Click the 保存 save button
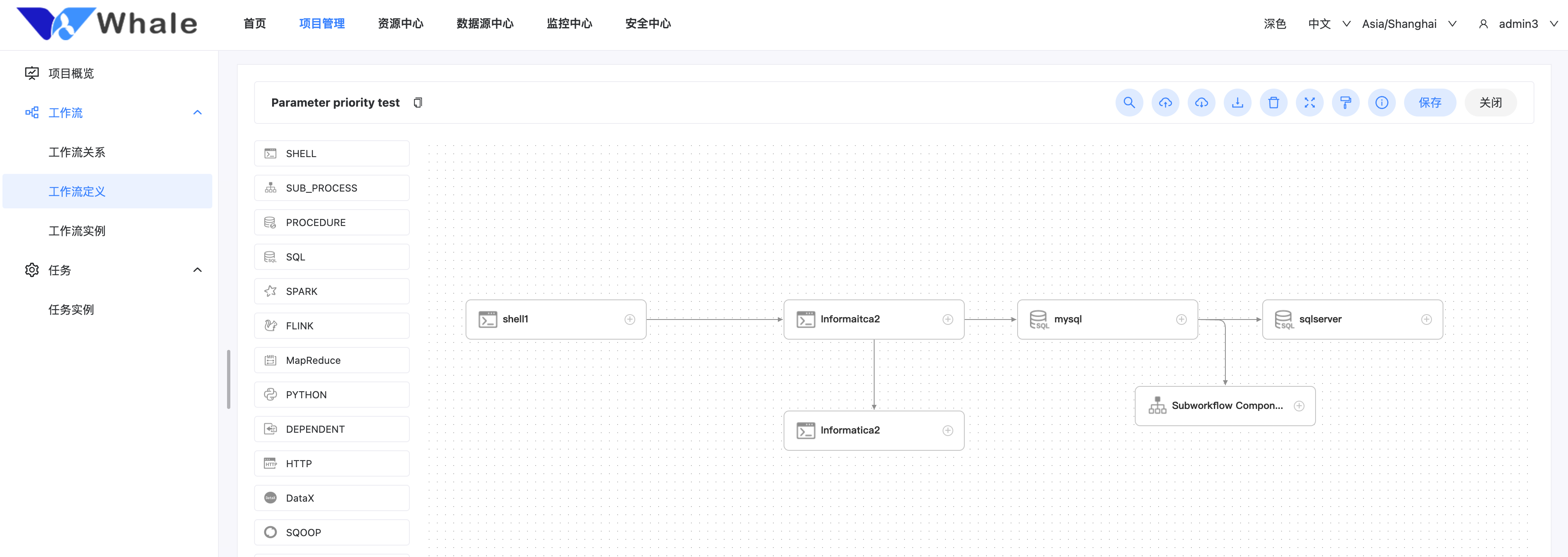The width and height of the screenshot is (1568, 557). click(1429, 103)
